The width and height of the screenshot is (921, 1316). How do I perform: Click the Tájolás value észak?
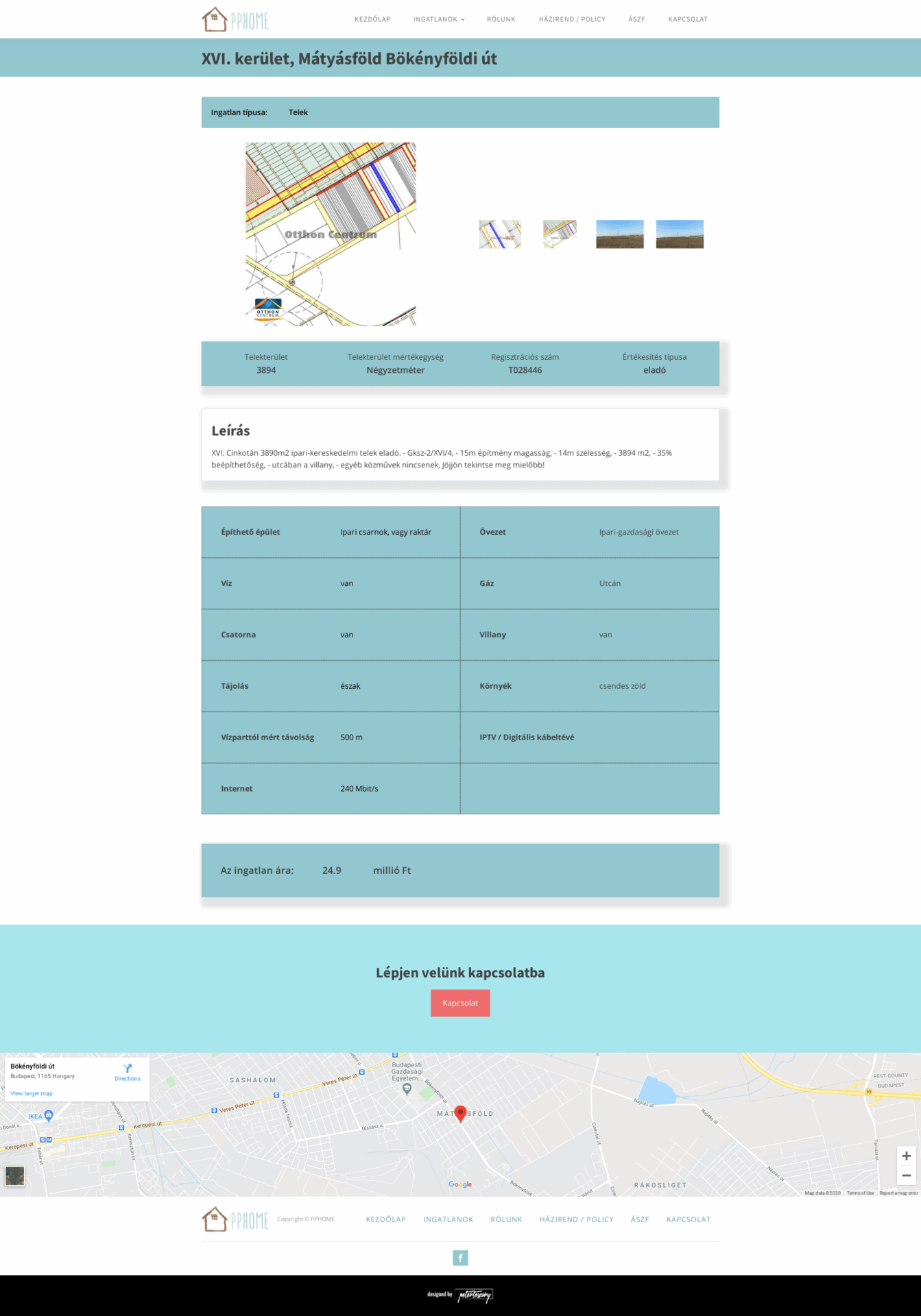[350, 686]
